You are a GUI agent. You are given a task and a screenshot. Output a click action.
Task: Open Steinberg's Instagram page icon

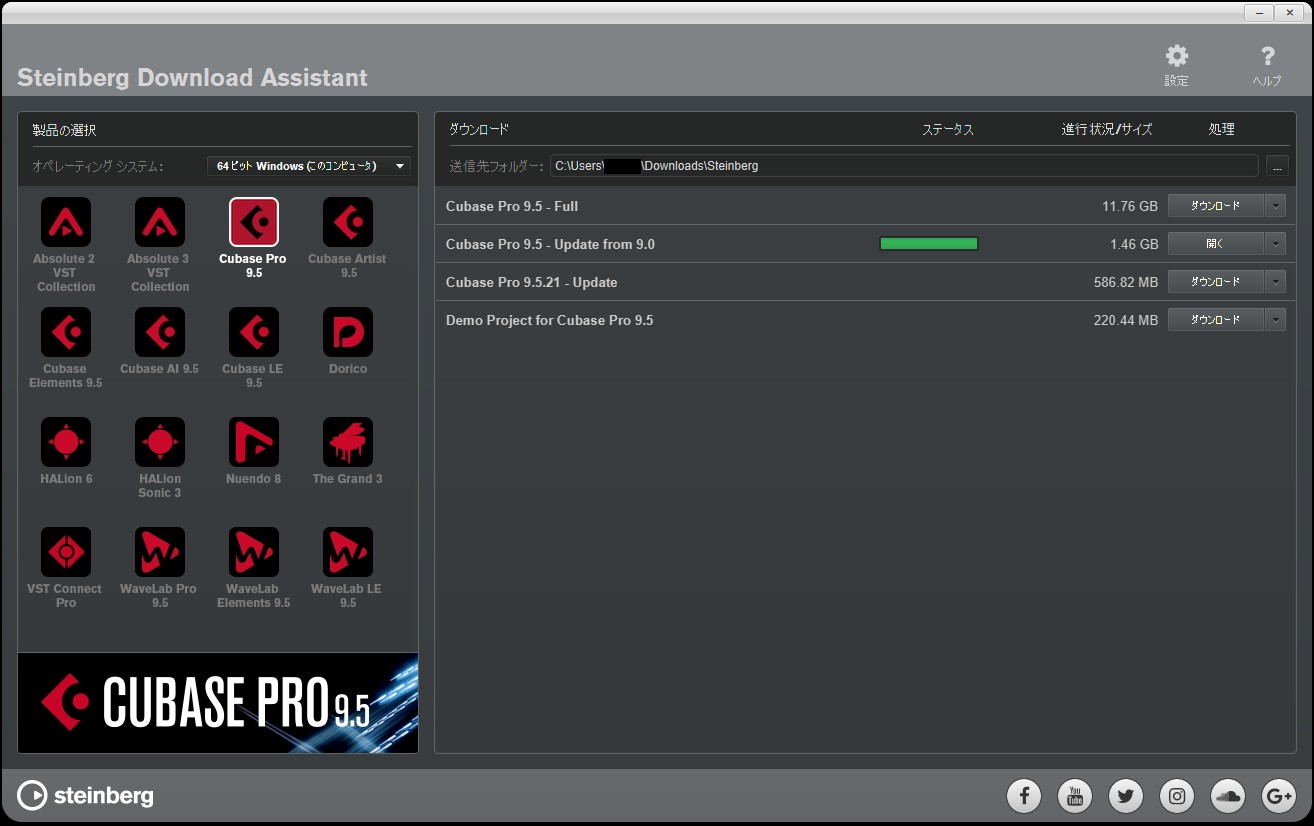point(1177,796)
